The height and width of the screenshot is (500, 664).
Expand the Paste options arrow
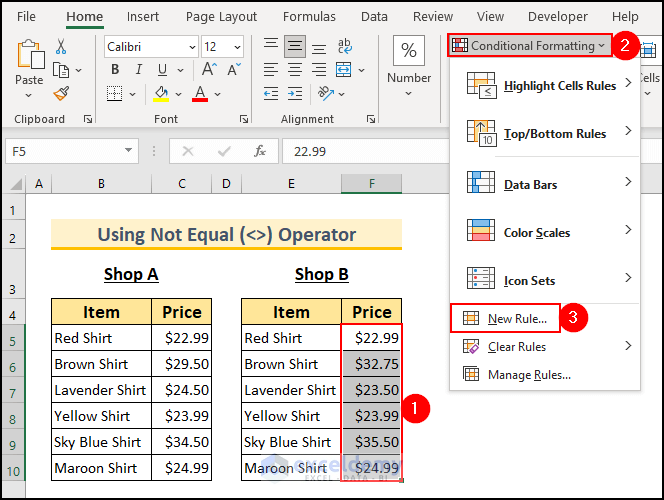click(x=28, y=95)
